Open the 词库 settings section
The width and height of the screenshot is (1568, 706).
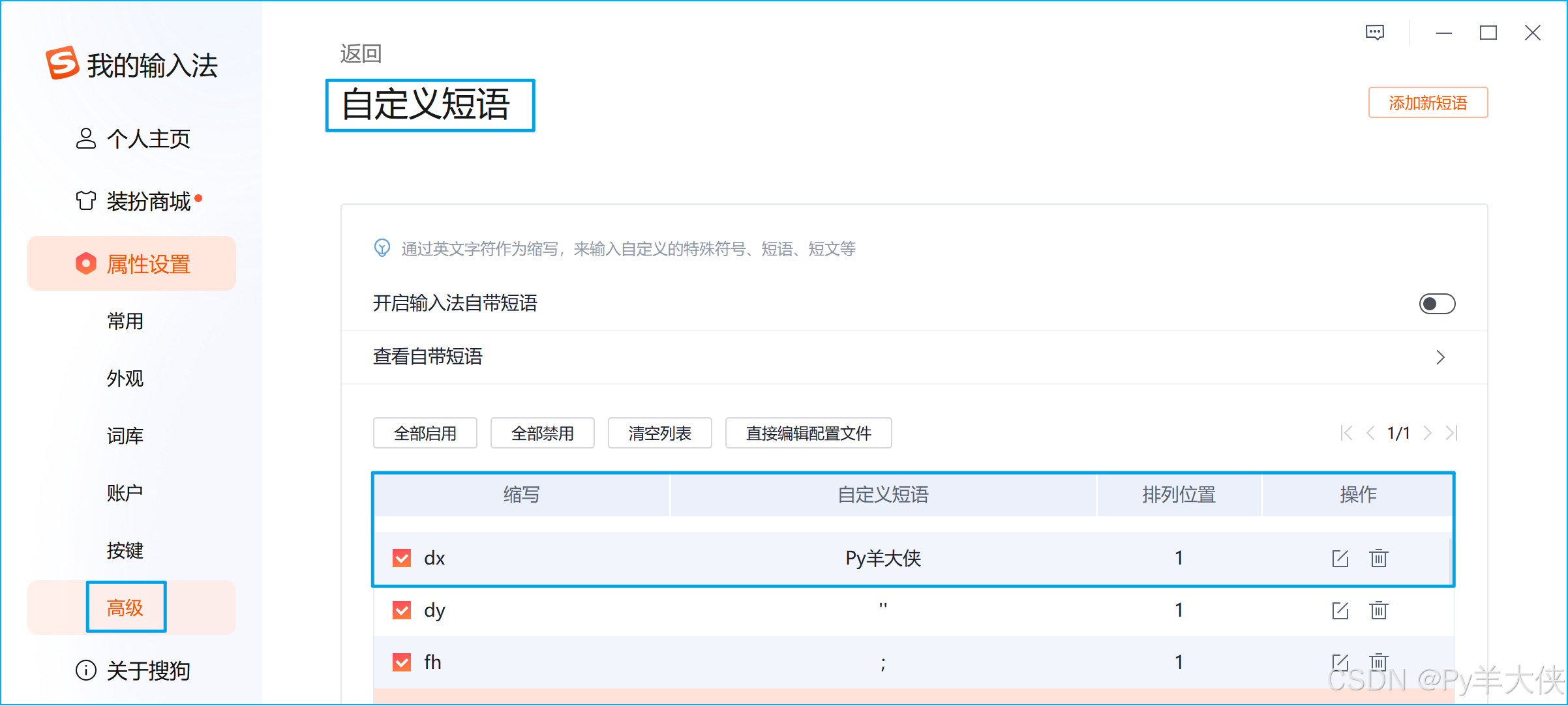click(x=125, y=435)
